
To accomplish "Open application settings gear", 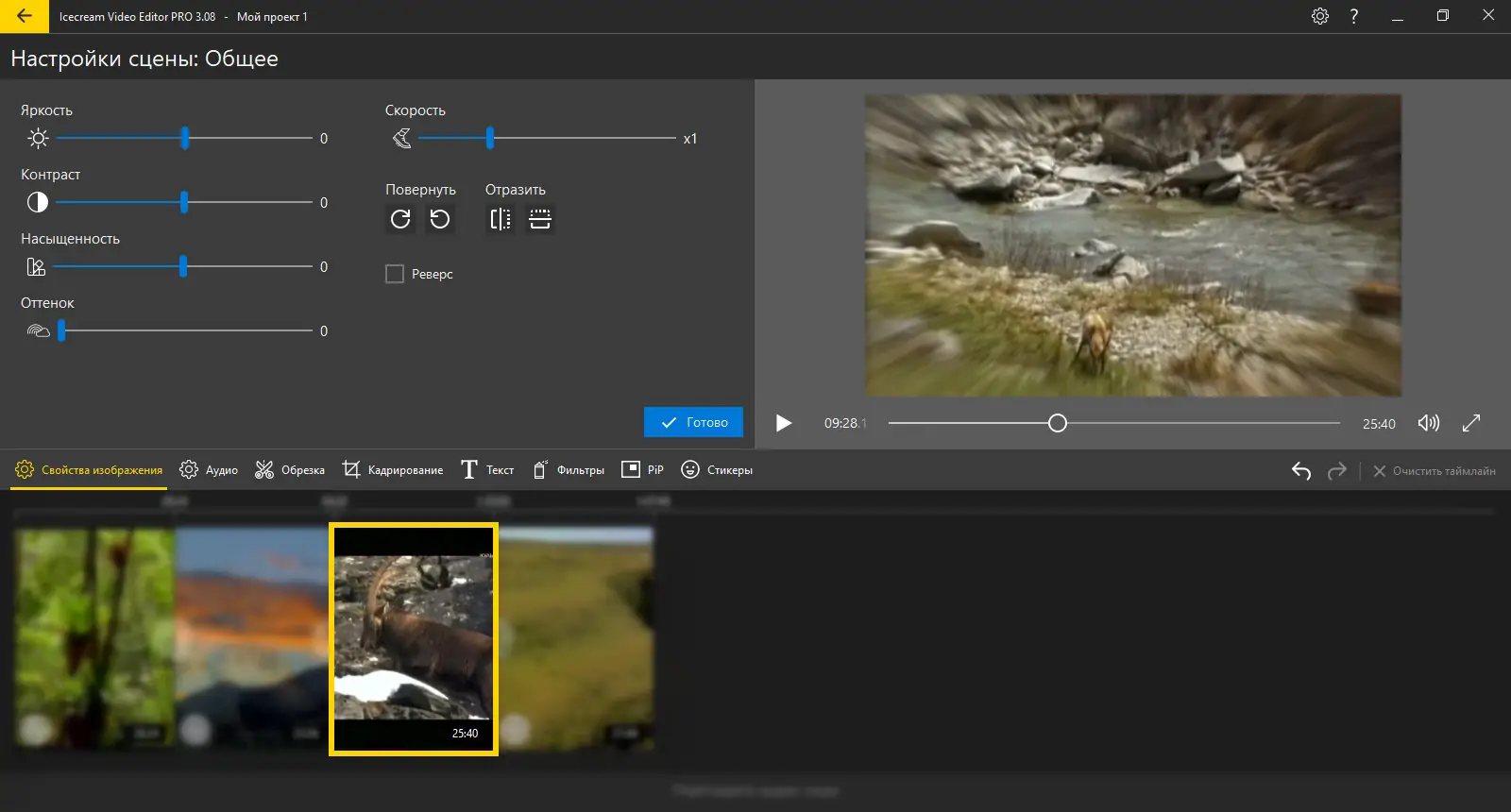I will (1319, 16).
